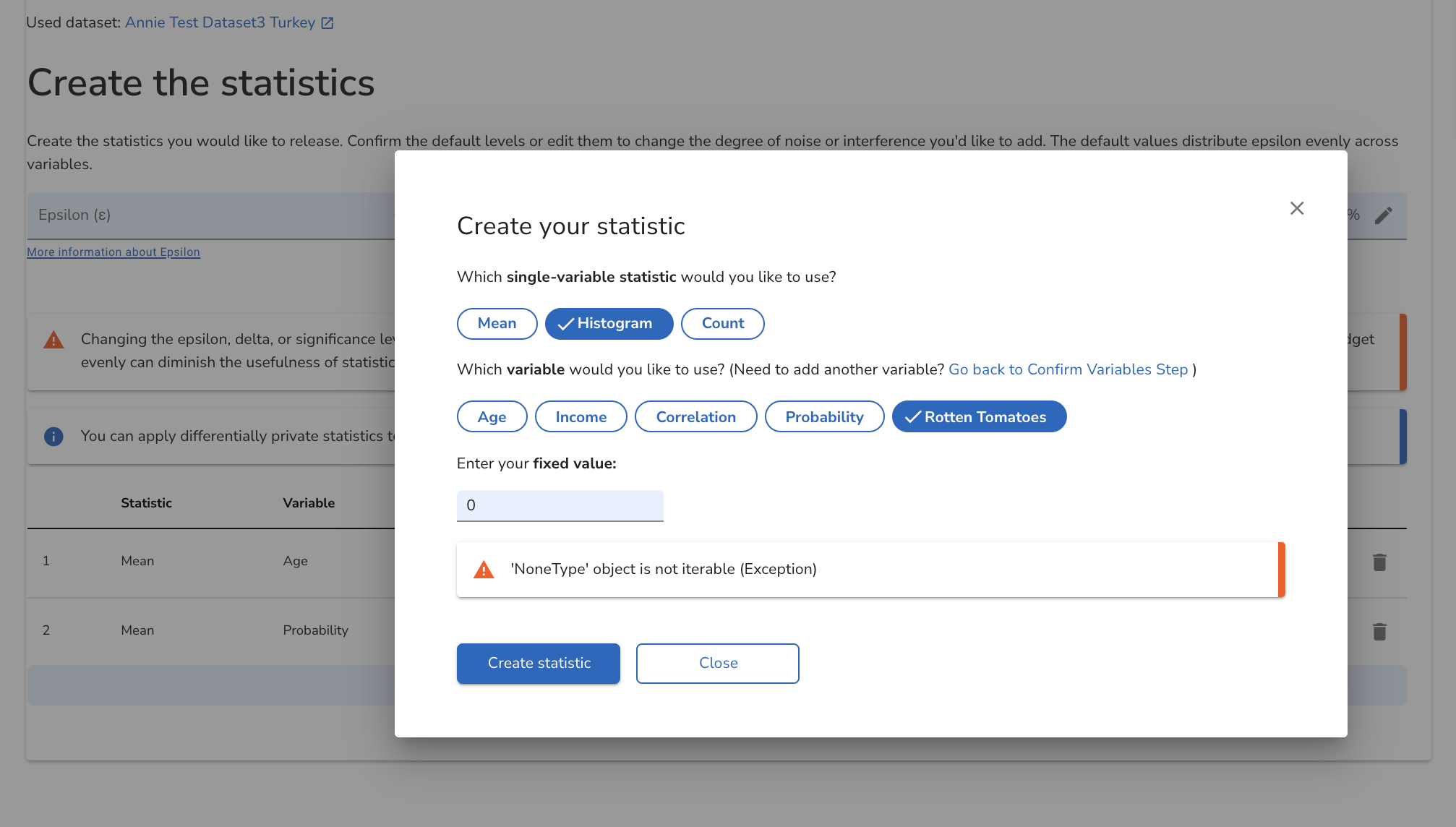Follow the Go back to Confirm Variables Step link
Screen dimensions: 1456x827
(x=1069, y=369)
